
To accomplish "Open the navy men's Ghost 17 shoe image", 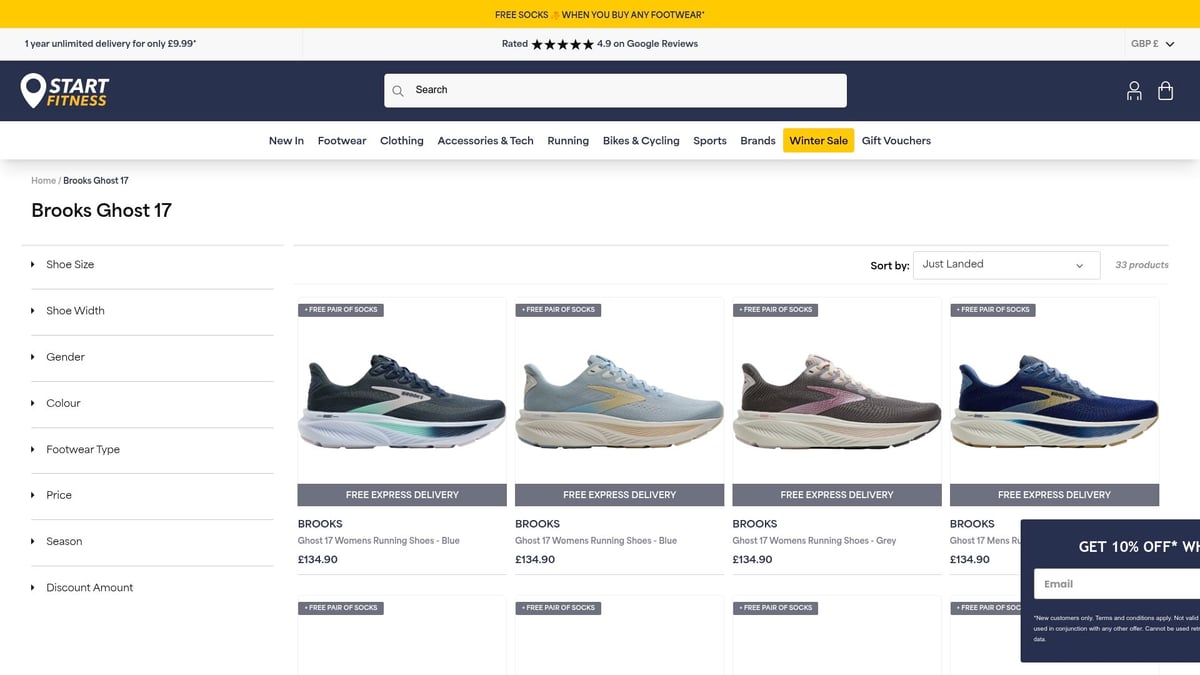I will pyautogui.click(x=1054, y=400).
